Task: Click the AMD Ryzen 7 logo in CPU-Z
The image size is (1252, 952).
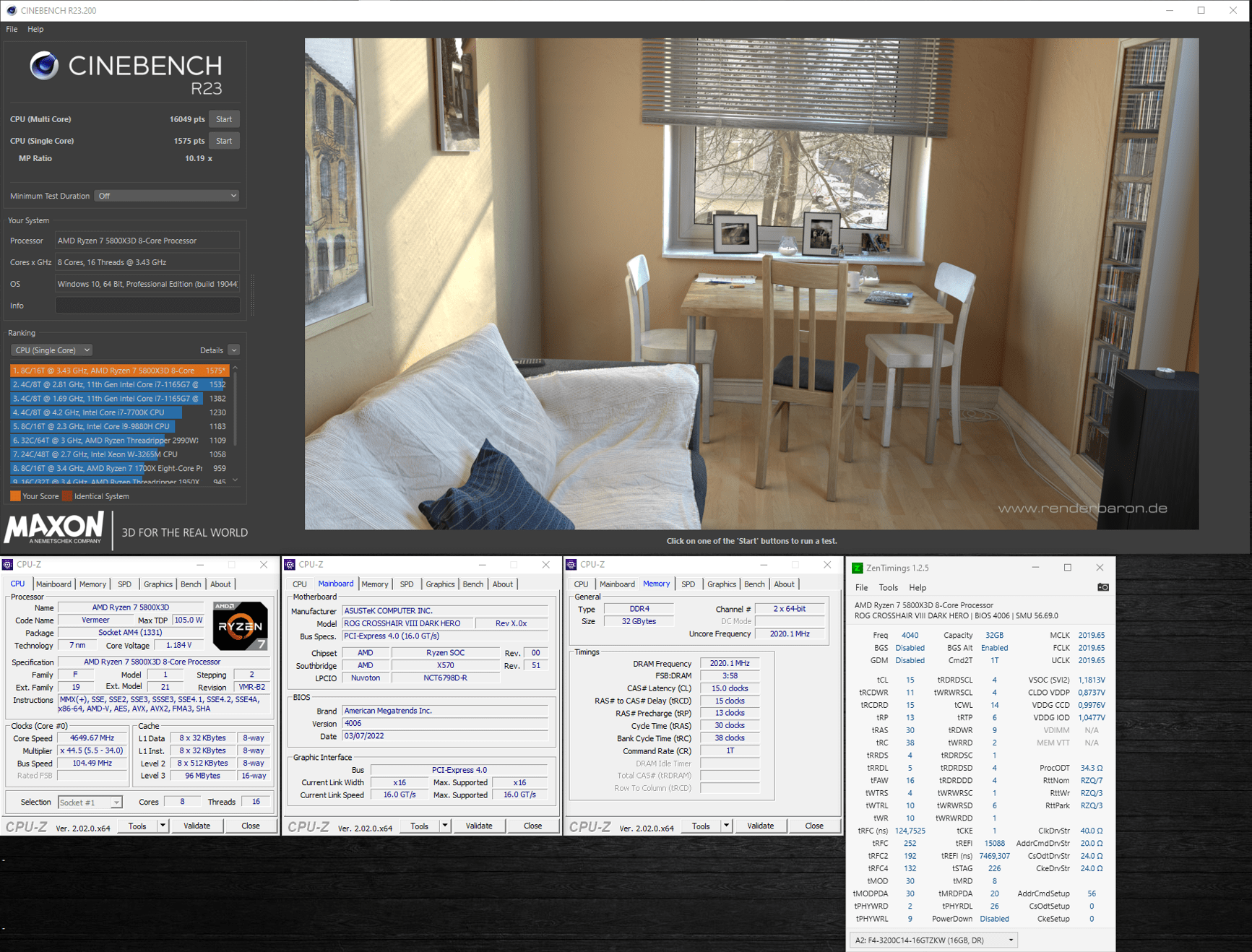Action: tap(241, 626)
